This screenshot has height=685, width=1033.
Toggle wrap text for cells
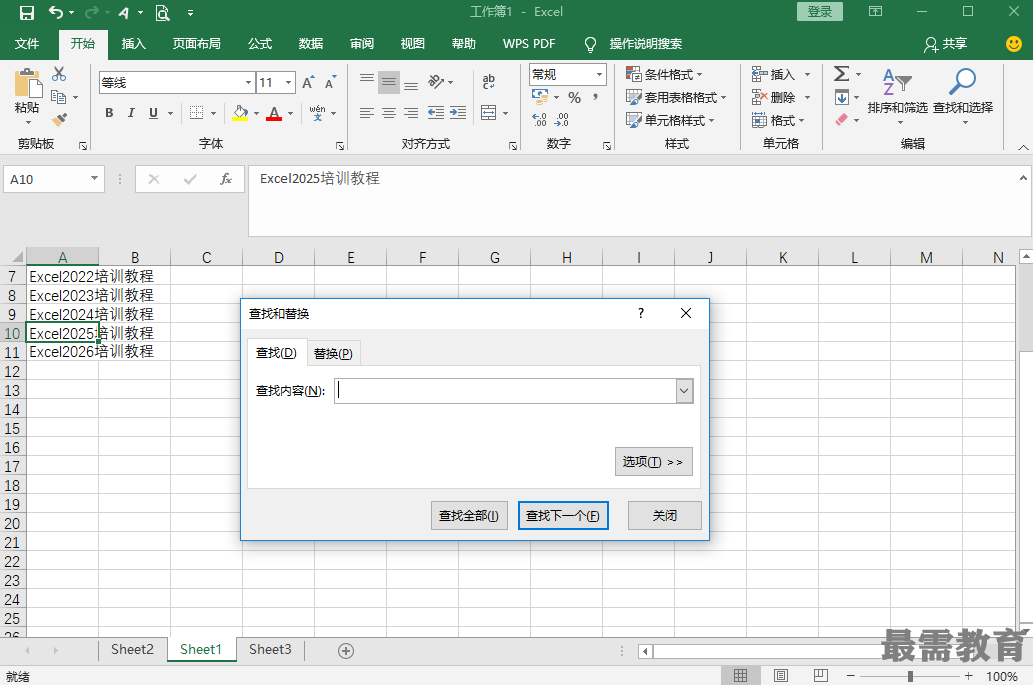tap(489, 82)
